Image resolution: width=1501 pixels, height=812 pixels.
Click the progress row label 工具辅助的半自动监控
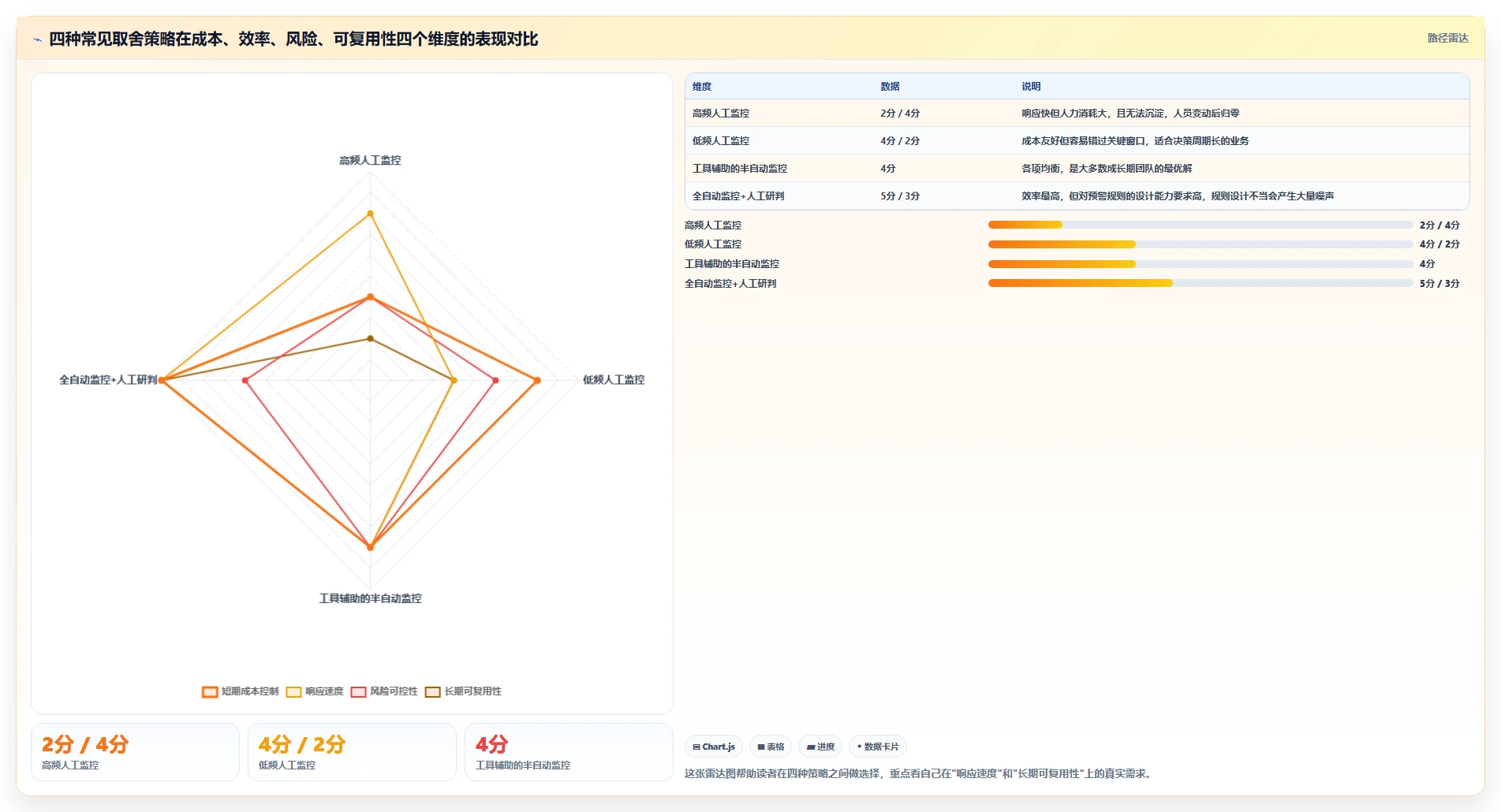[x=732, y=264]
